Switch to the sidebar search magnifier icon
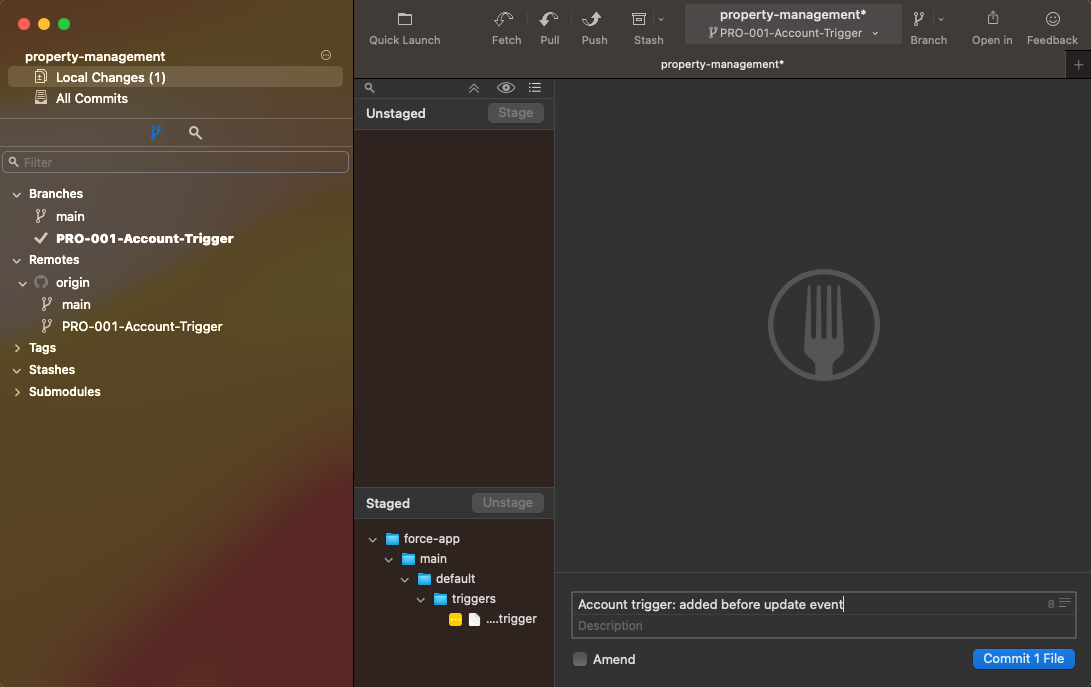 [196, 132]
